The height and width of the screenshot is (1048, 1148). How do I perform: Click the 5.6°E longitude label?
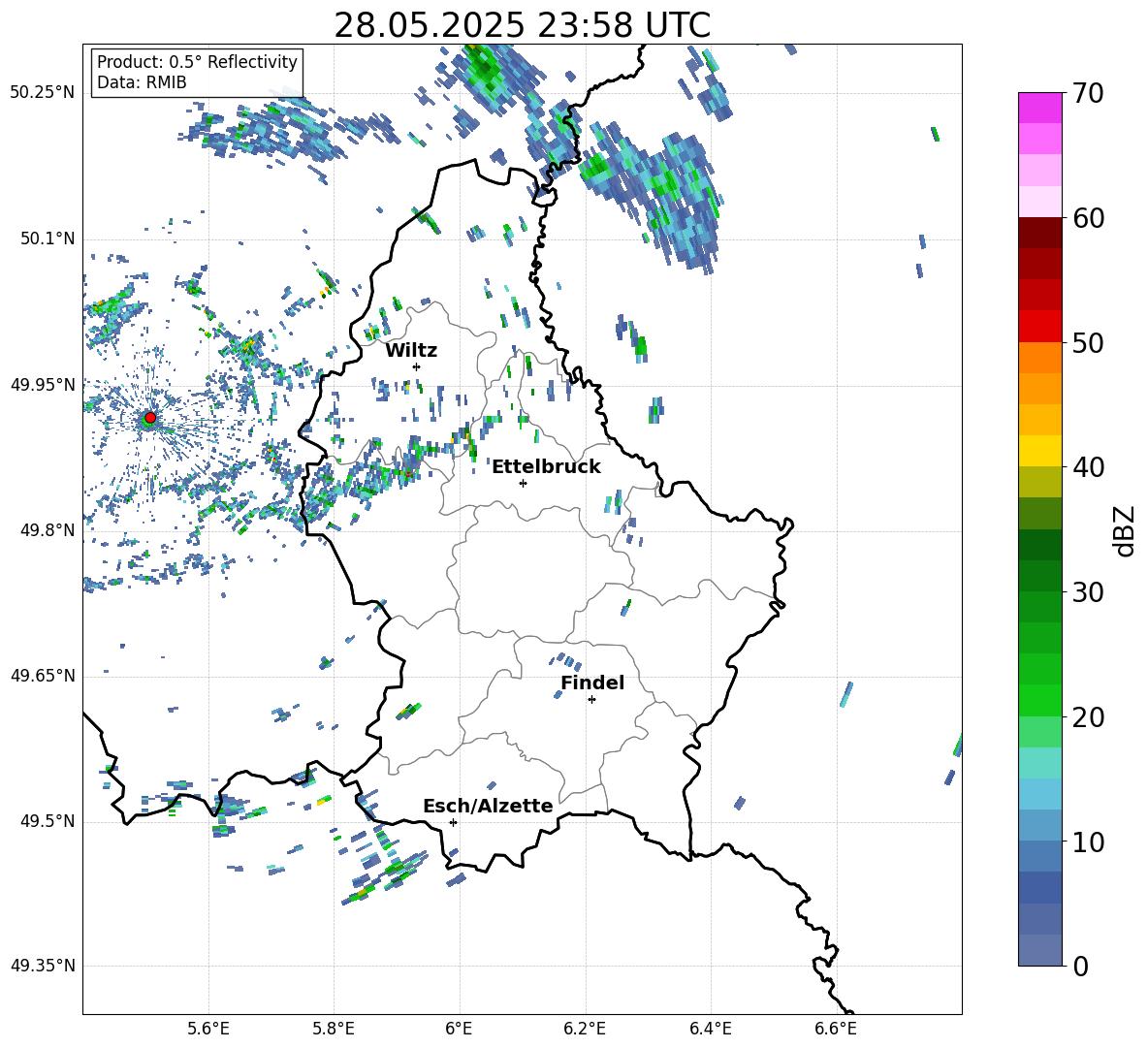[x=208, y=1029]
